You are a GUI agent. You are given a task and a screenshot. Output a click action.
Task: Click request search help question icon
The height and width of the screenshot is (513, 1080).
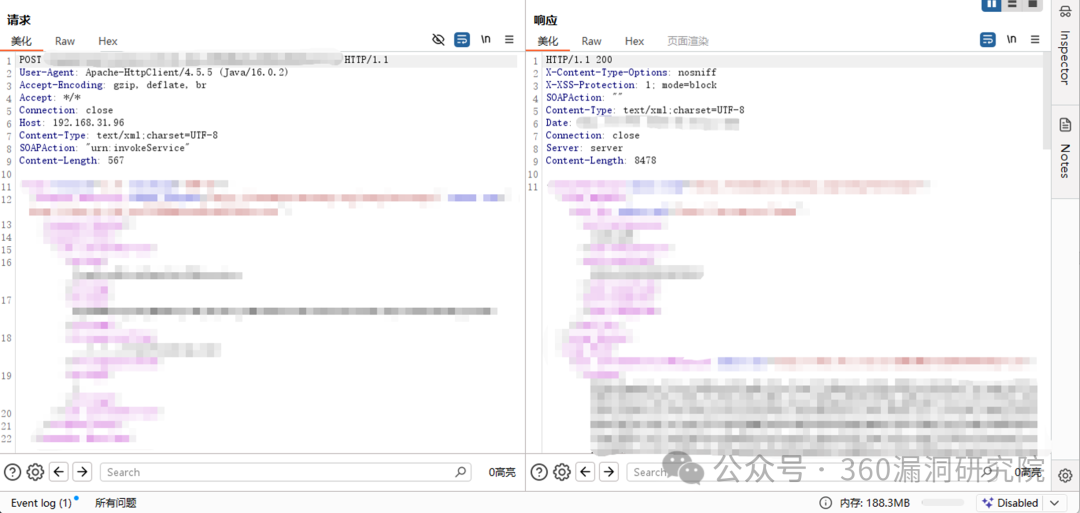(x=12, y=472)
